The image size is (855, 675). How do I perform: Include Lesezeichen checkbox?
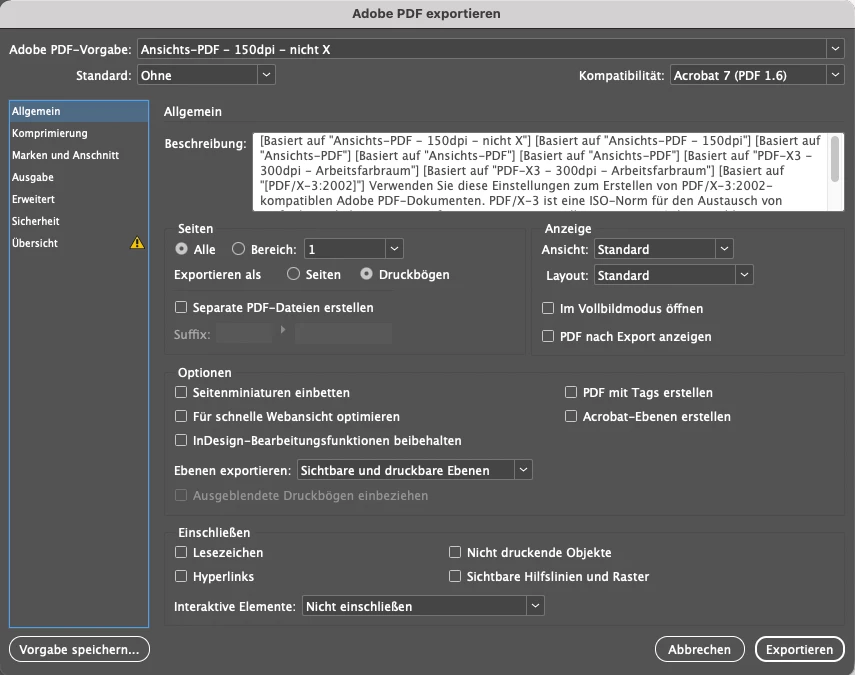point(180,552)
